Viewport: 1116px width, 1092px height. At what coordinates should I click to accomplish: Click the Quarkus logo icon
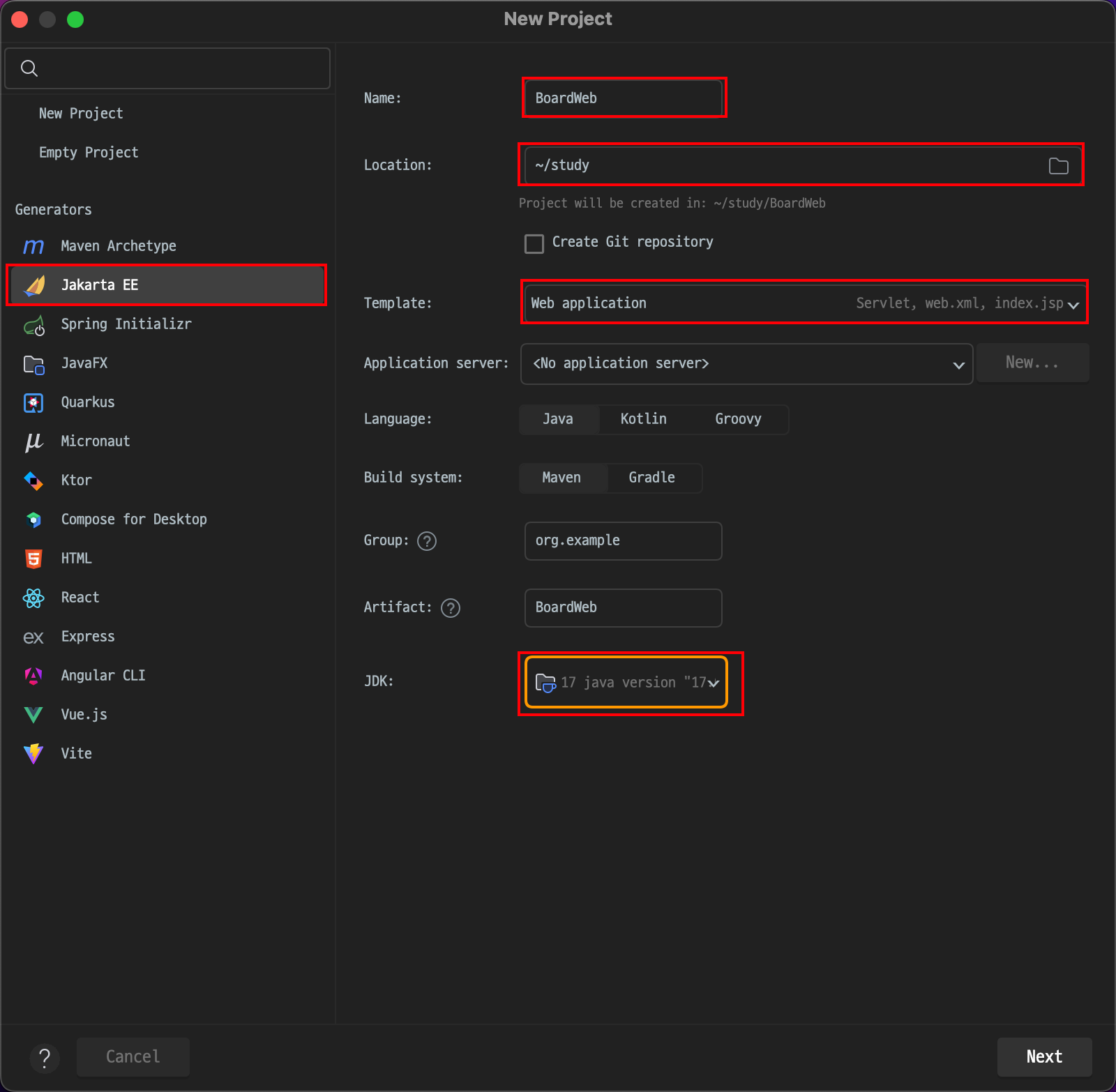pos(33,403)
